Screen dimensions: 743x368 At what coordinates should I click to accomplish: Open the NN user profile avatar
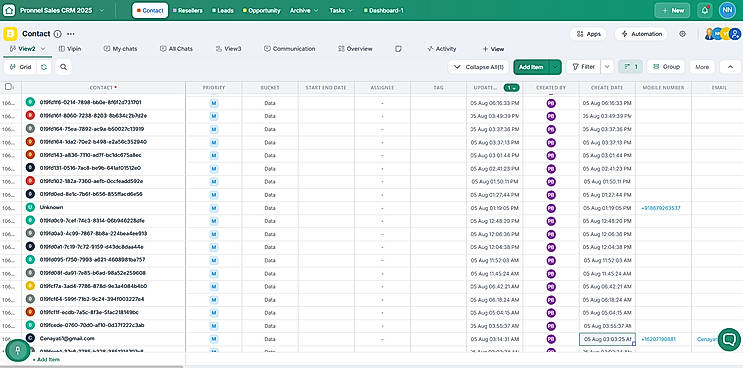[727, 10]
